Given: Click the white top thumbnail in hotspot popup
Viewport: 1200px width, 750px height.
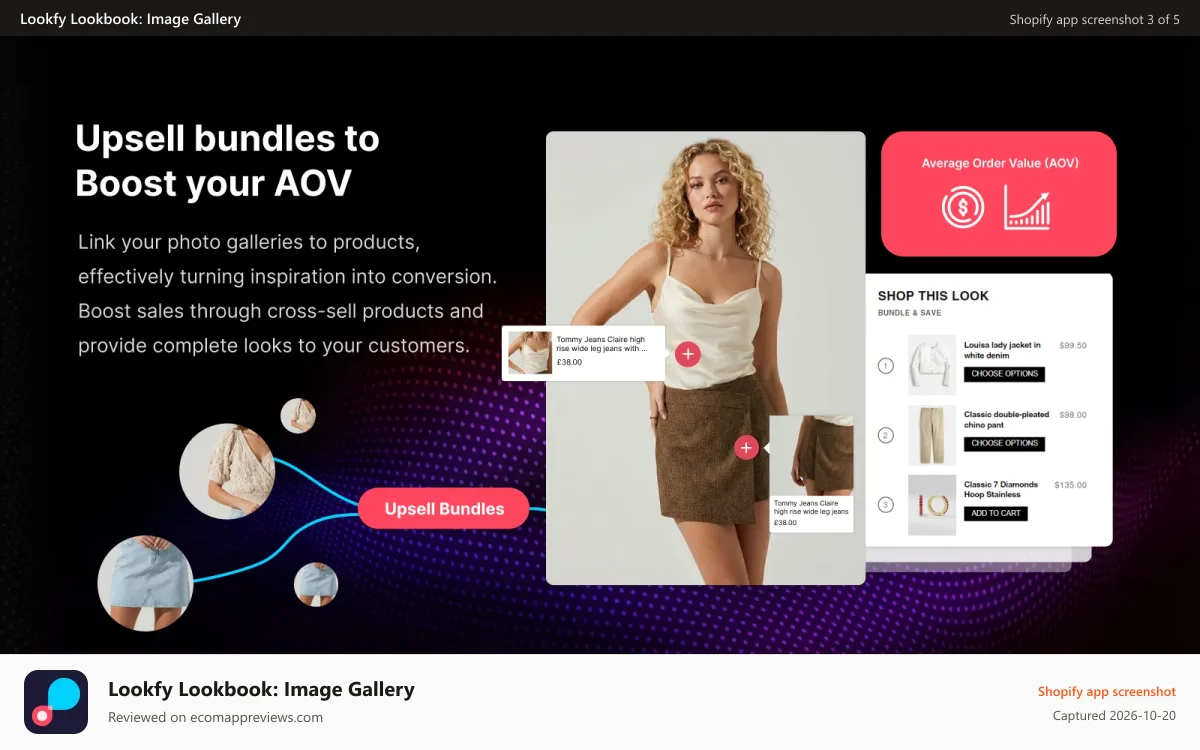Looking at the screenshot, I should (x=530, y=353).
